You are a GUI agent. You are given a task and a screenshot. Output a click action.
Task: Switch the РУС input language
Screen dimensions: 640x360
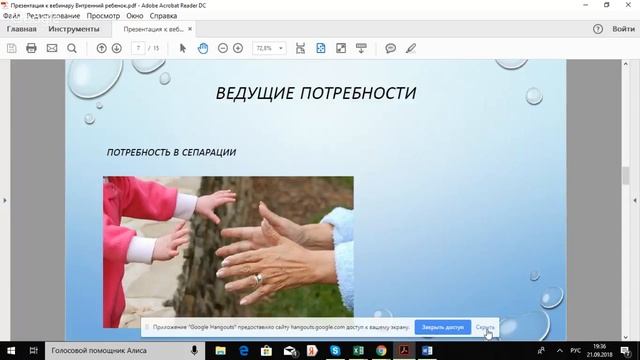click(576, 351)
